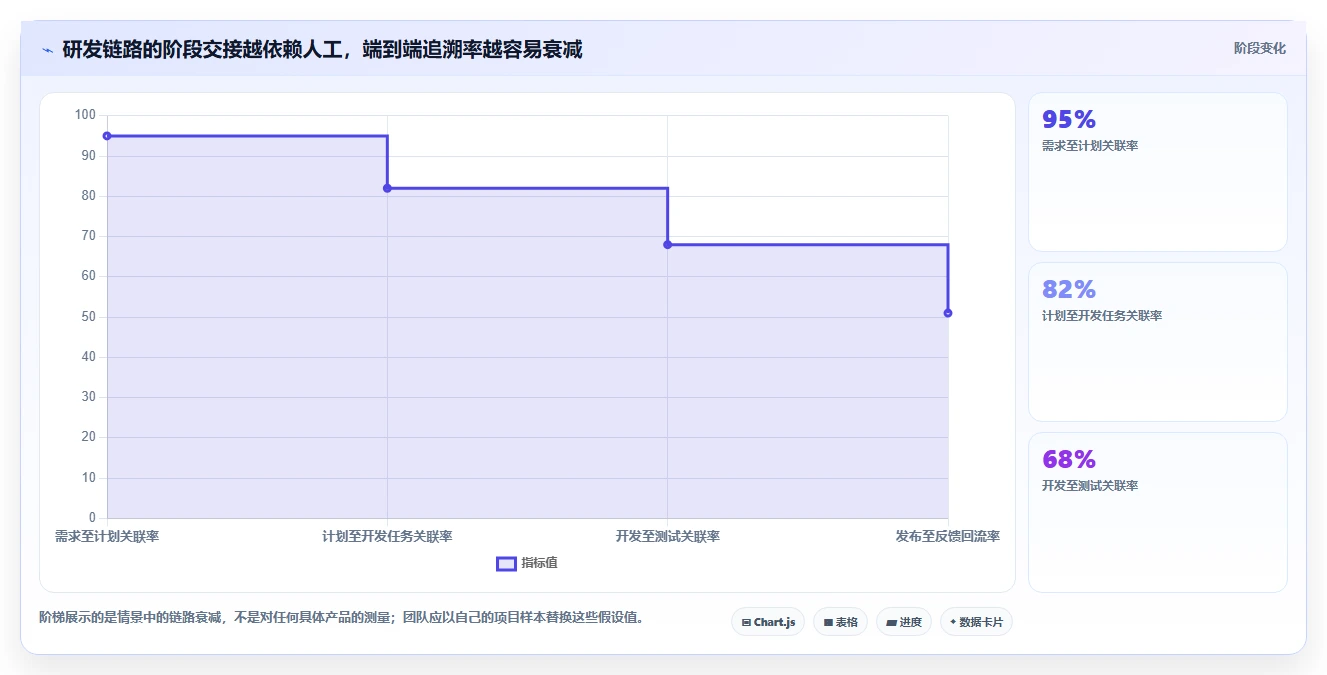Click the 数据卡片 tag chip
Viewport: 1327px width, 675px height.
pyautogui.click(x=976, y=622)
